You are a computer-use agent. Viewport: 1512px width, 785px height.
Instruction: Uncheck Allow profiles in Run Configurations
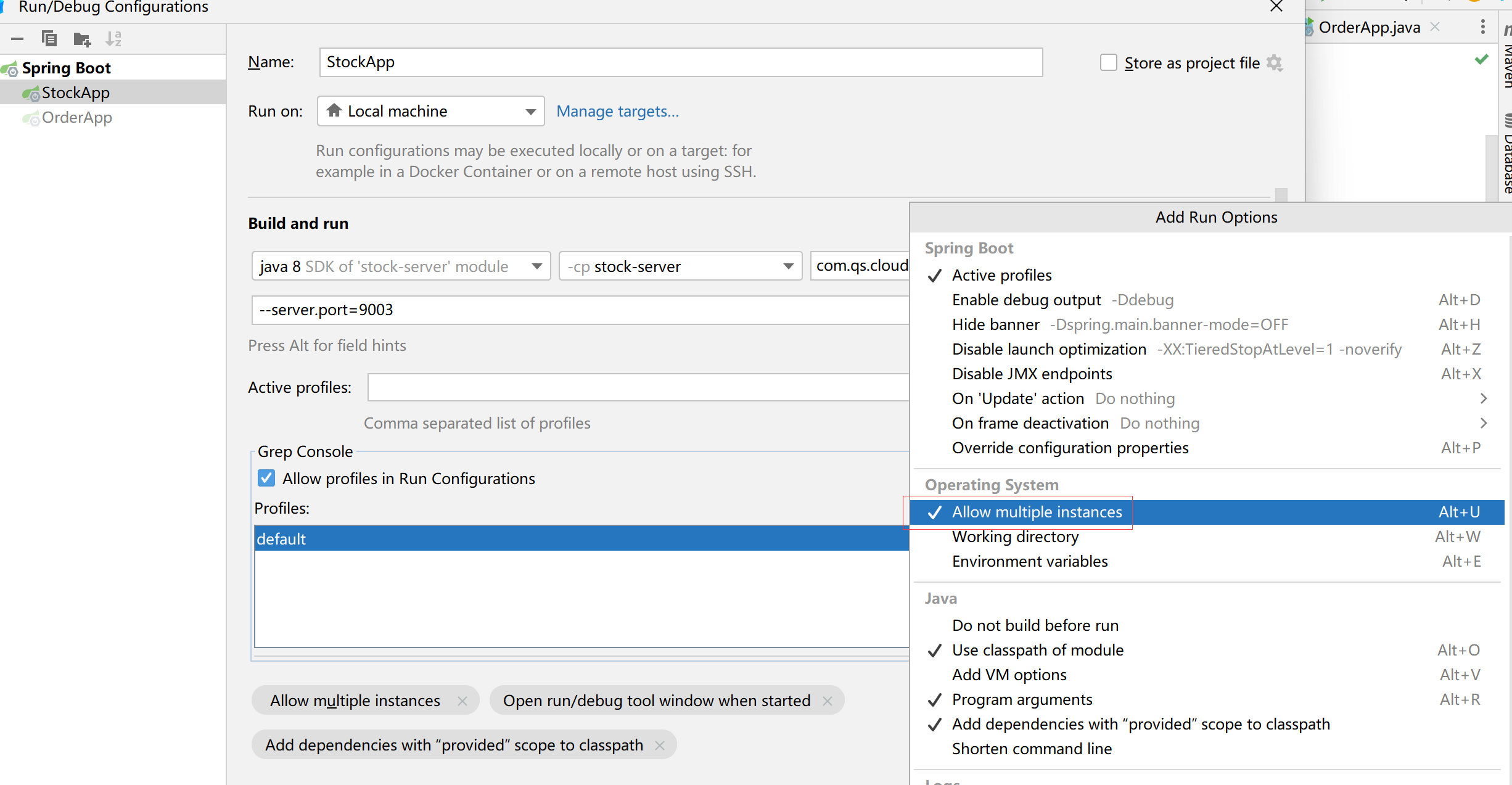(x=266, y=478)
